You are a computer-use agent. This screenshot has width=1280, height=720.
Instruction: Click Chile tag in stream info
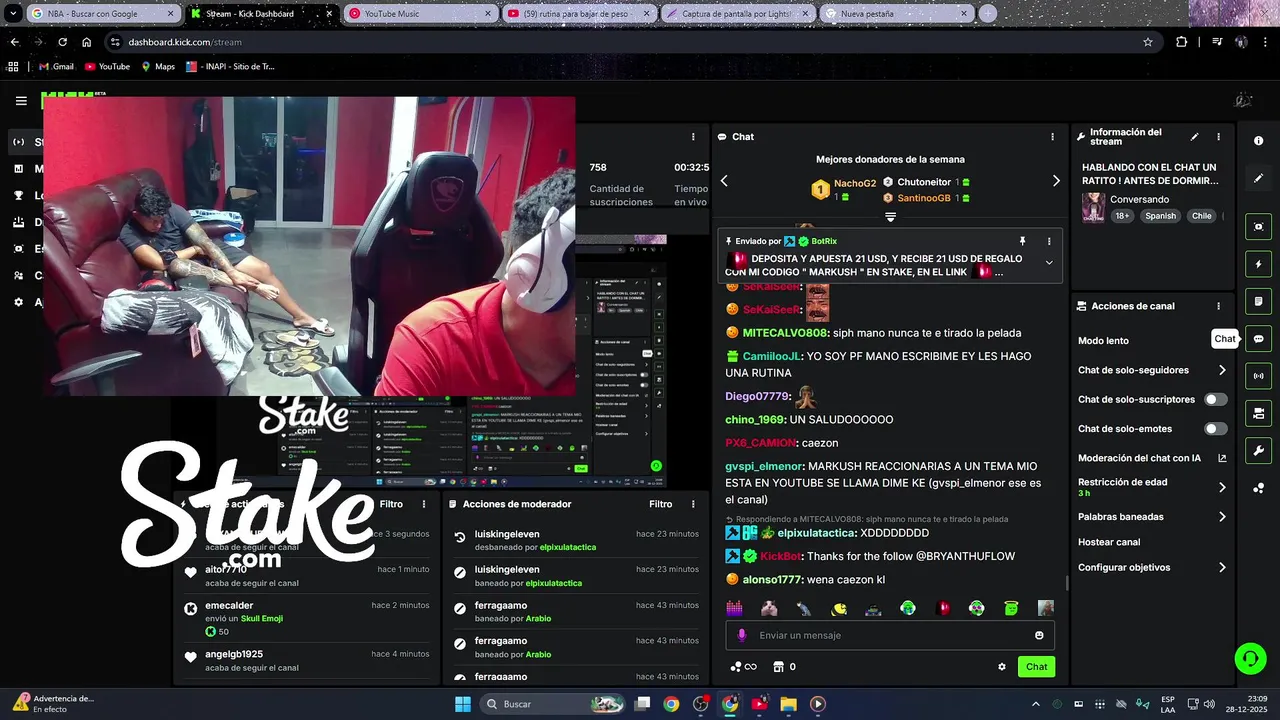1201,216
